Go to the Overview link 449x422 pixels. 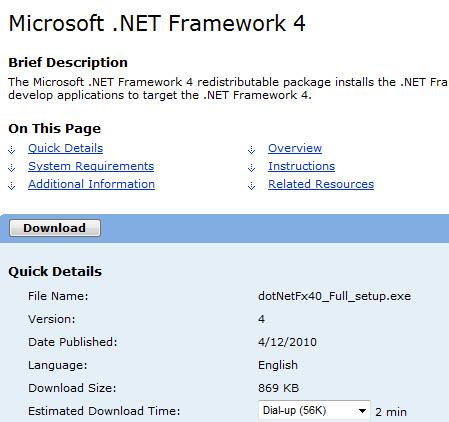[x=295, y=148]
